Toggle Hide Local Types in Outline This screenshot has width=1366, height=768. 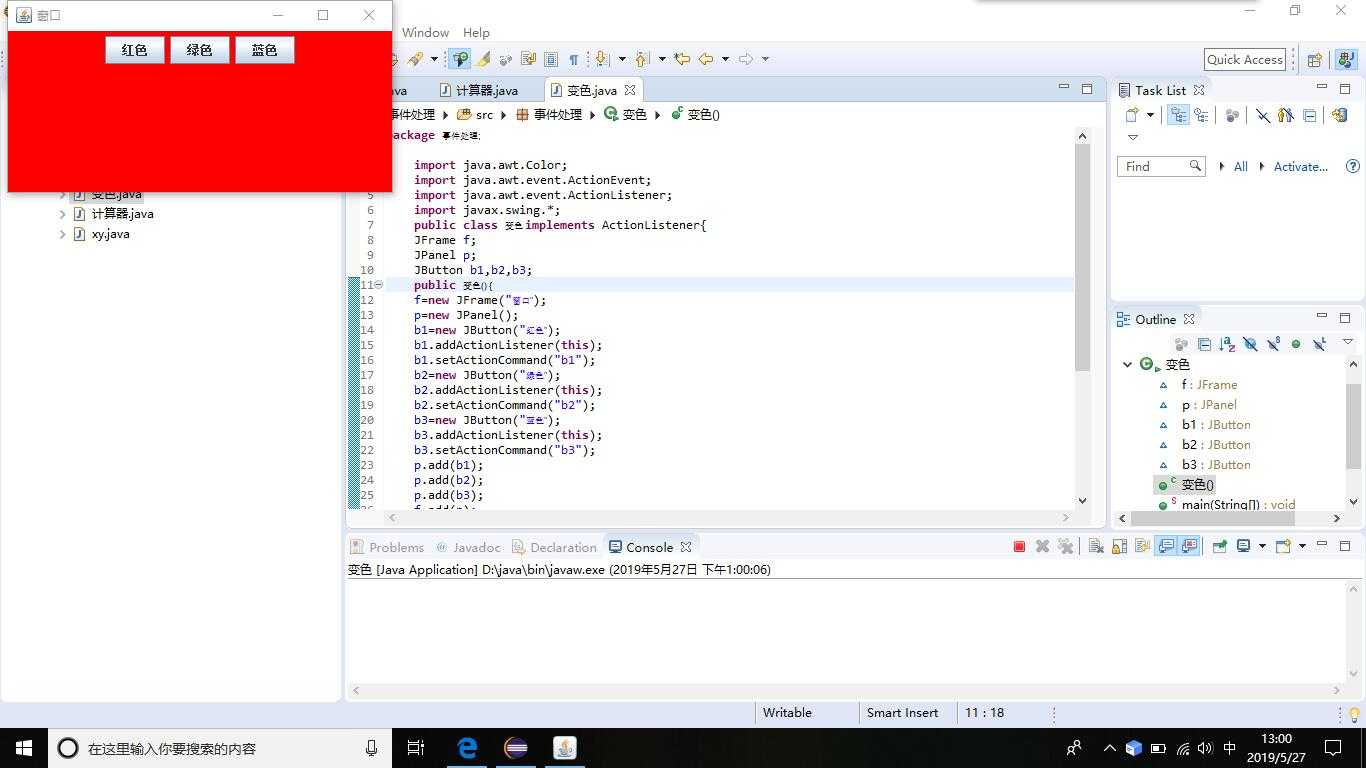(x=1319, y=344)
